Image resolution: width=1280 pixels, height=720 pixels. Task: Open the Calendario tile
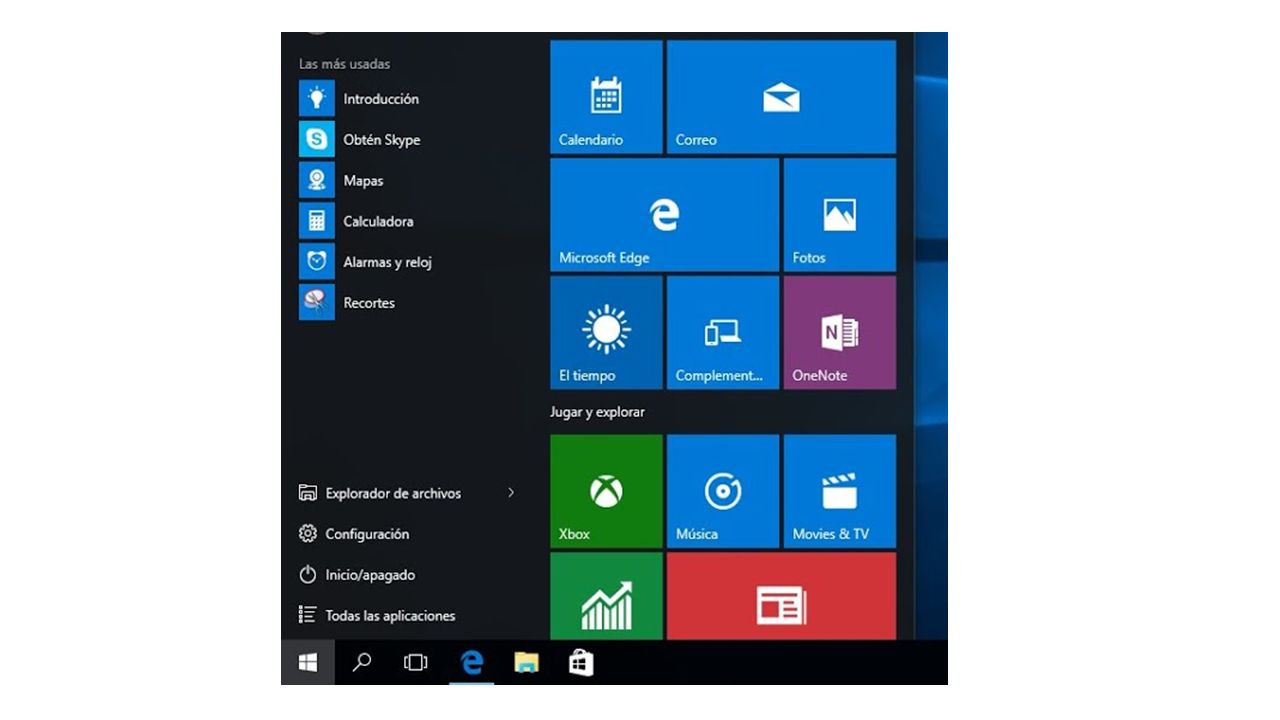coord(606,97)
